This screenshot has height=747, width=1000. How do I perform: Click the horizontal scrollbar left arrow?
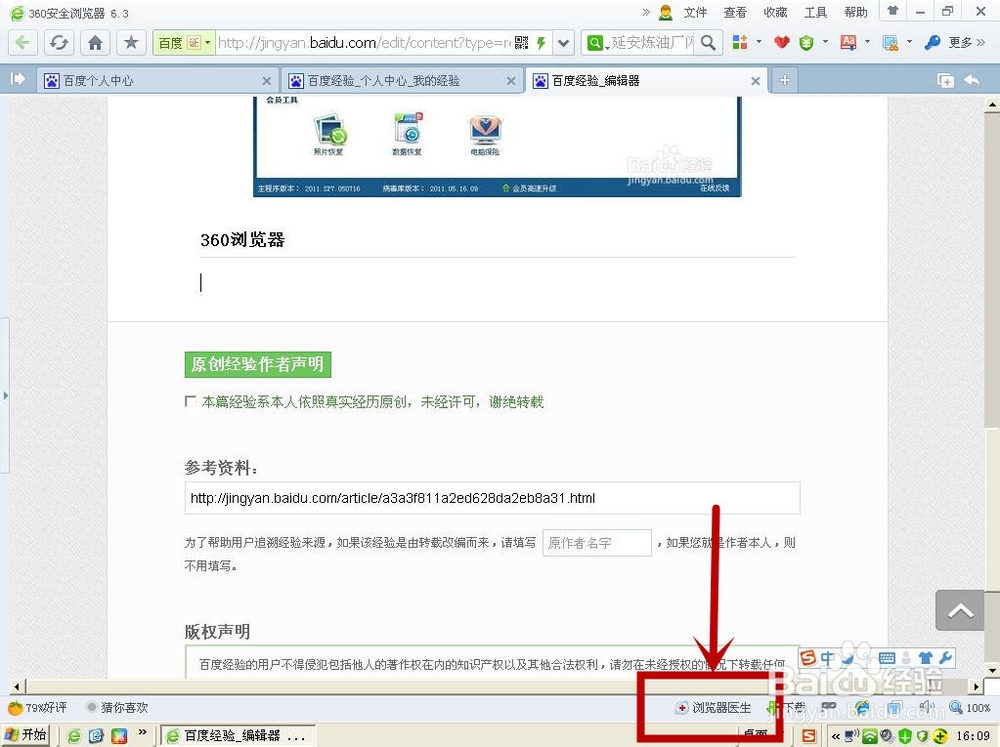pyautogui.click(x=17, y=686)
